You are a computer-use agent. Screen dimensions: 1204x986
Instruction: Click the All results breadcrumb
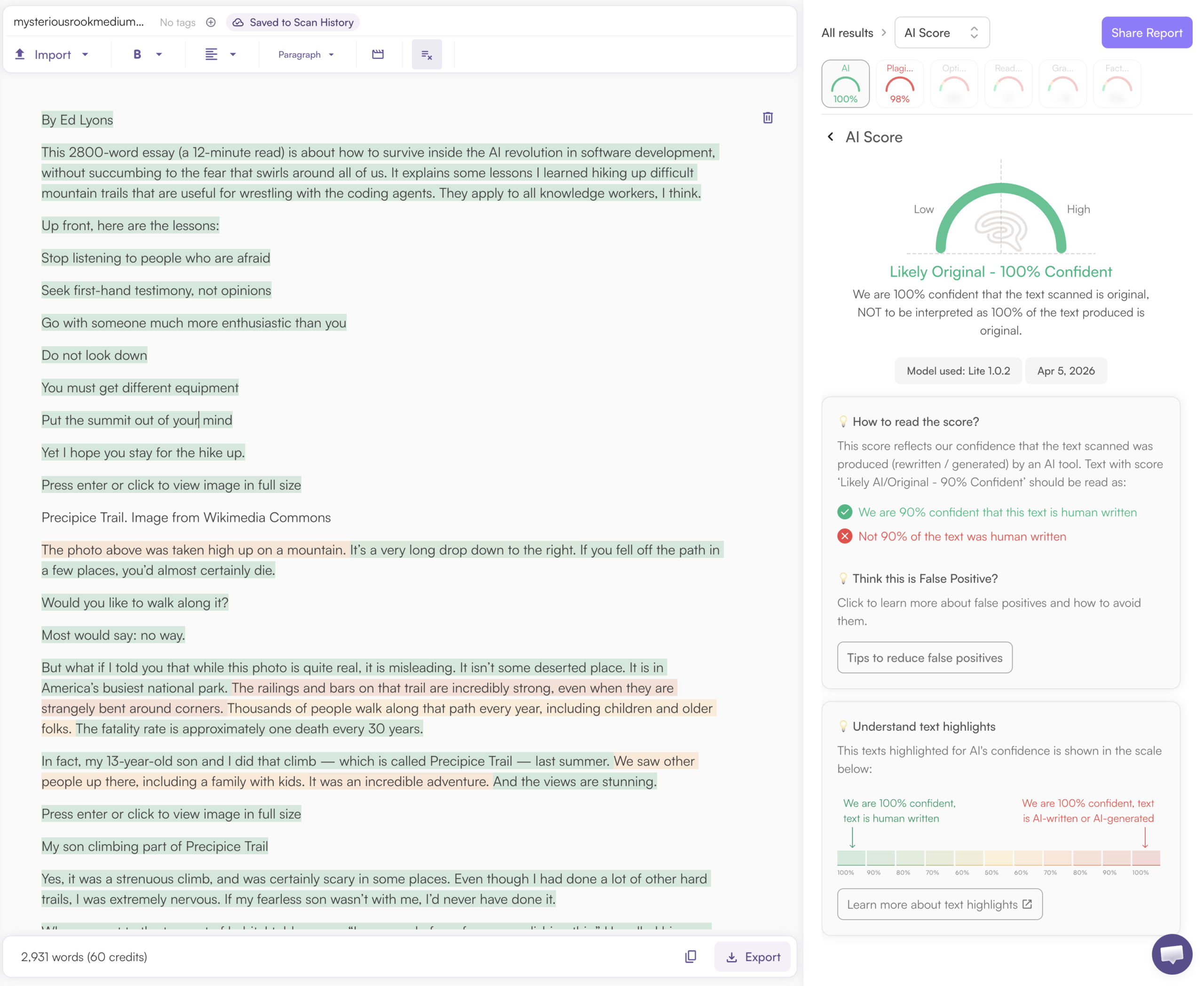[x=847, y=33]
